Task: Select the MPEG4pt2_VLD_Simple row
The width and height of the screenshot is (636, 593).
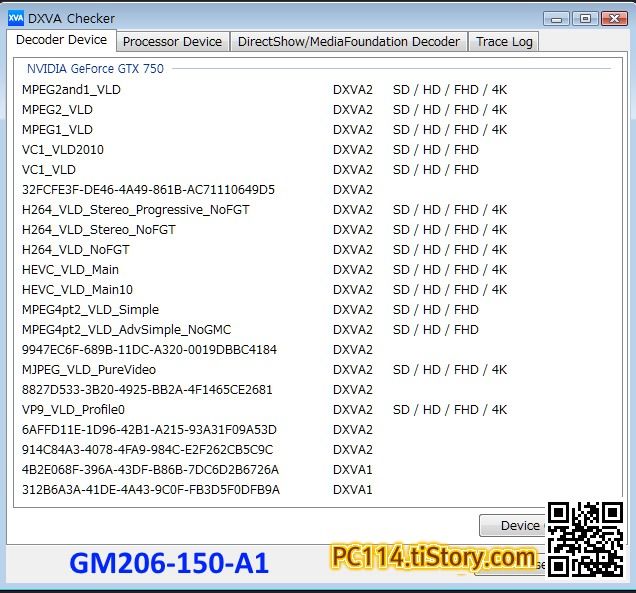Action: pos(250,310)
